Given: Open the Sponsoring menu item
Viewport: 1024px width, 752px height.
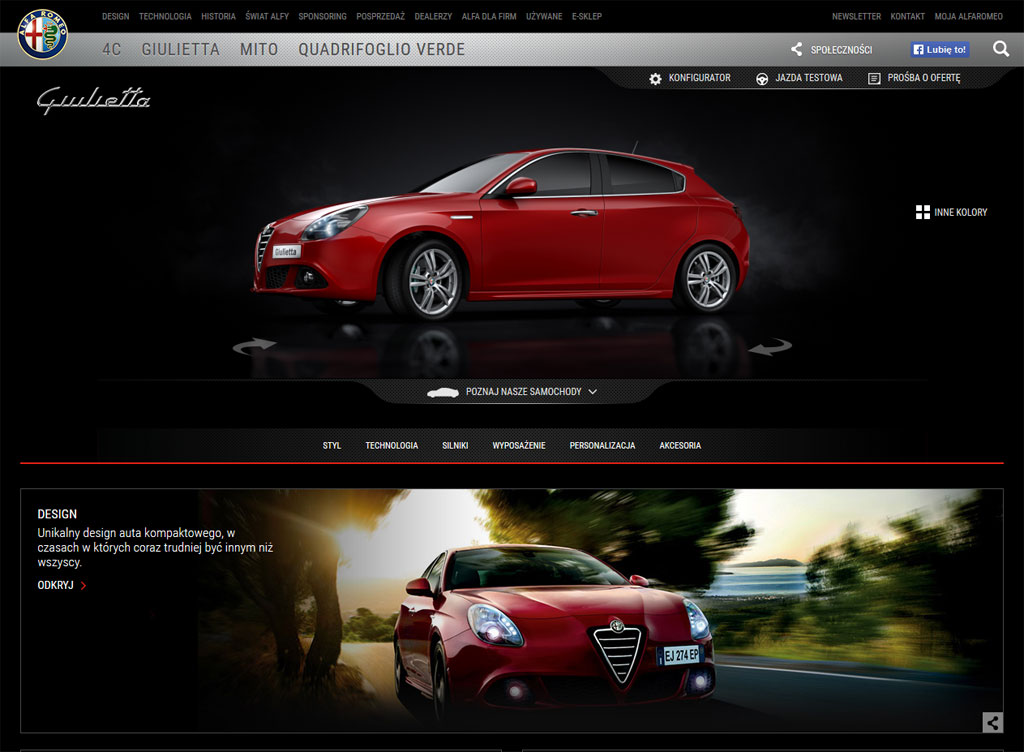Looking at the screenshot, I should click(323, 16).
